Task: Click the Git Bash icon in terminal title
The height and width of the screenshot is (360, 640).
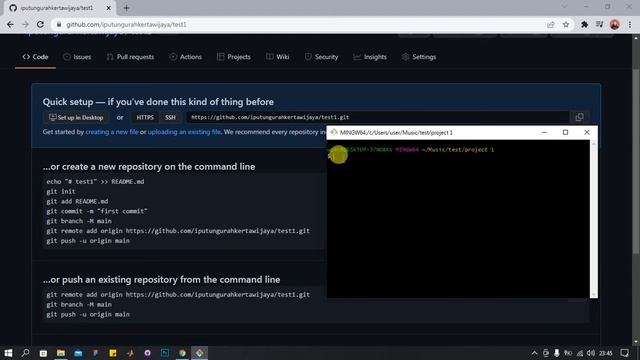Action: coord(334,132)
